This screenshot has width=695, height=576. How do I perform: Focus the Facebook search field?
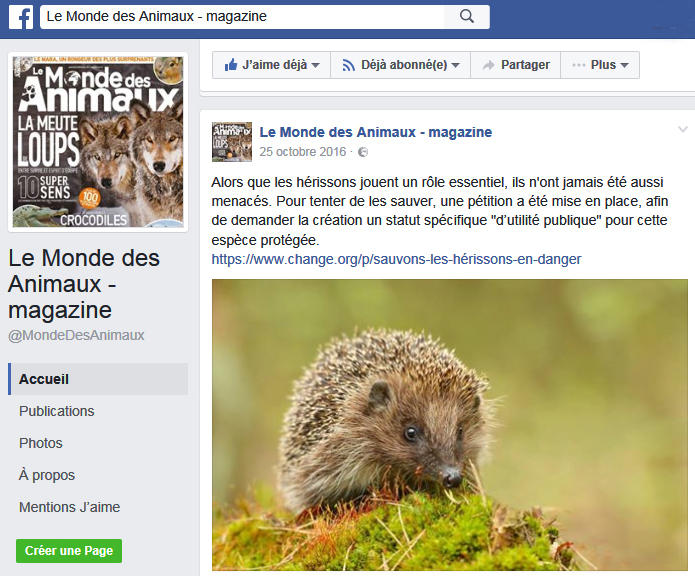point(242,17)
